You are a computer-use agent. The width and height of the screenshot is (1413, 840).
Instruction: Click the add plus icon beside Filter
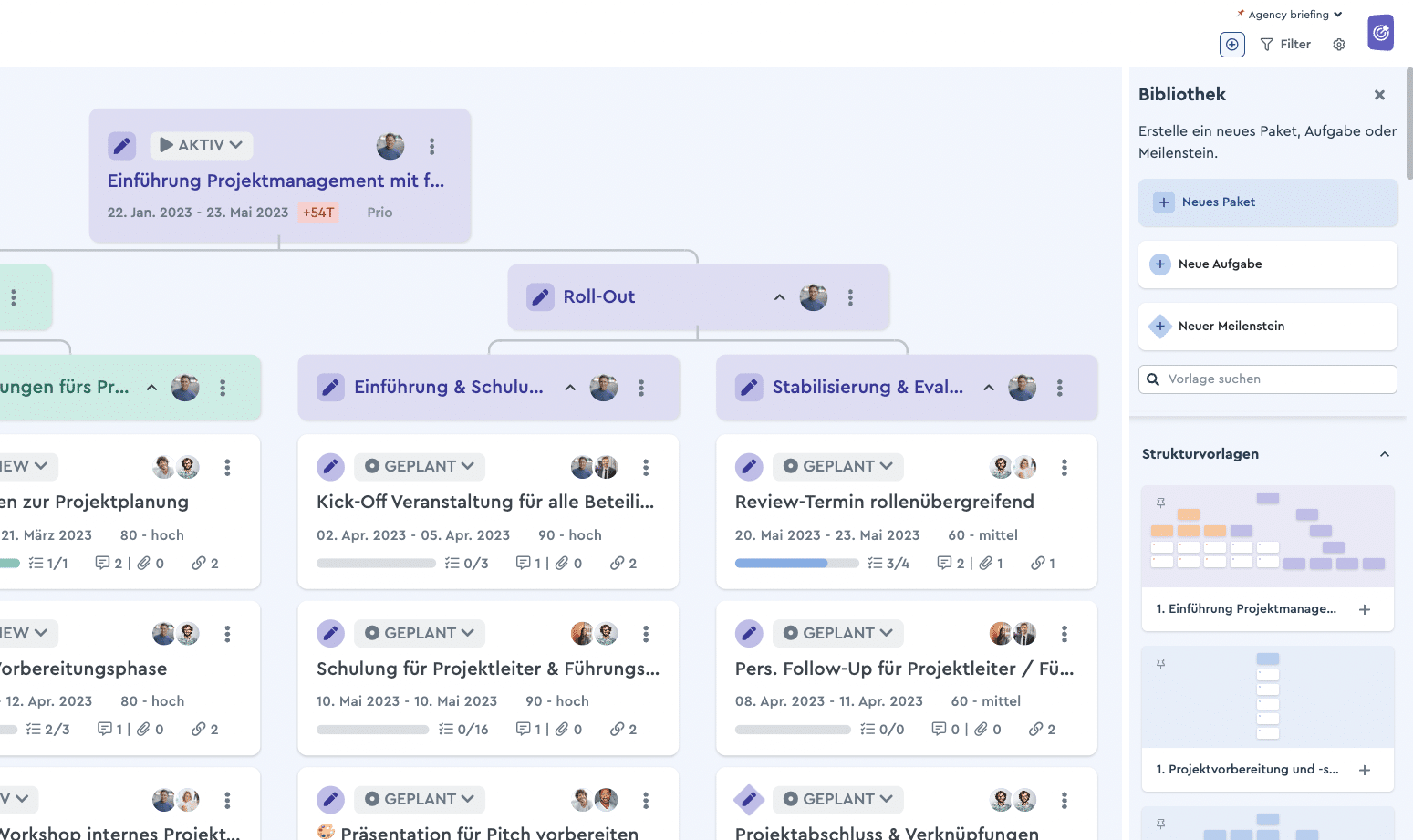[x=1231, y=44]
